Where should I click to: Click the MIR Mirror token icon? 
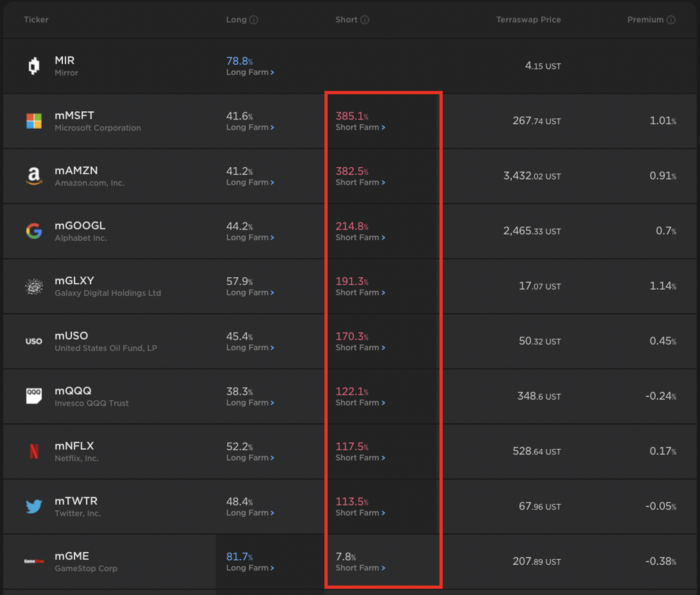(34, 66)
